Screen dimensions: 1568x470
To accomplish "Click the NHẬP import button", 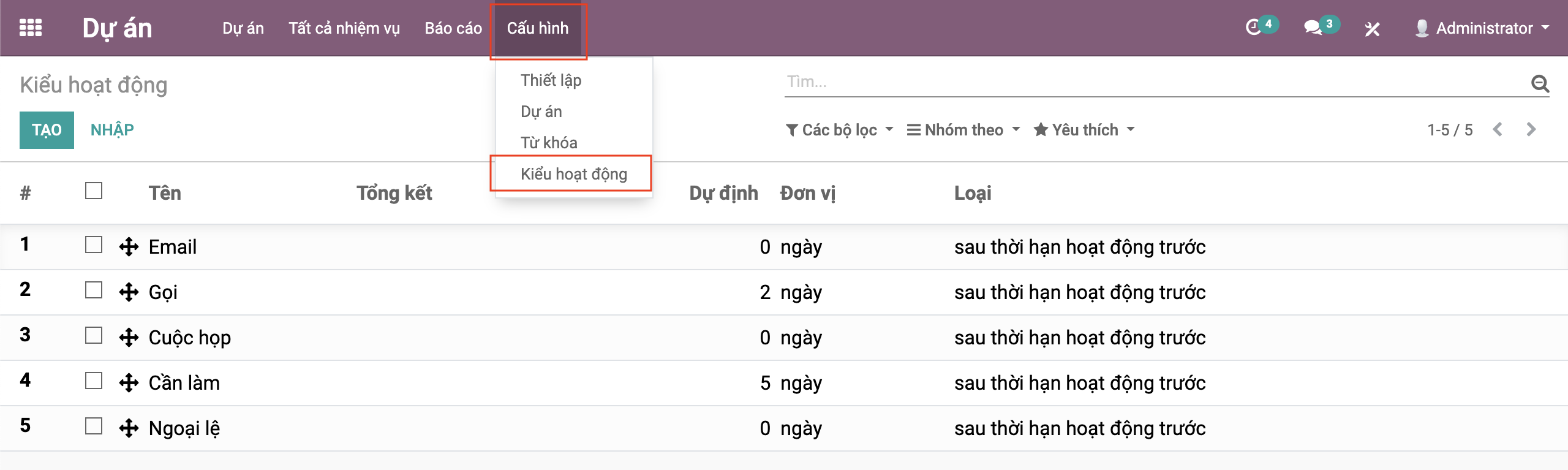I will coord(112,130).
